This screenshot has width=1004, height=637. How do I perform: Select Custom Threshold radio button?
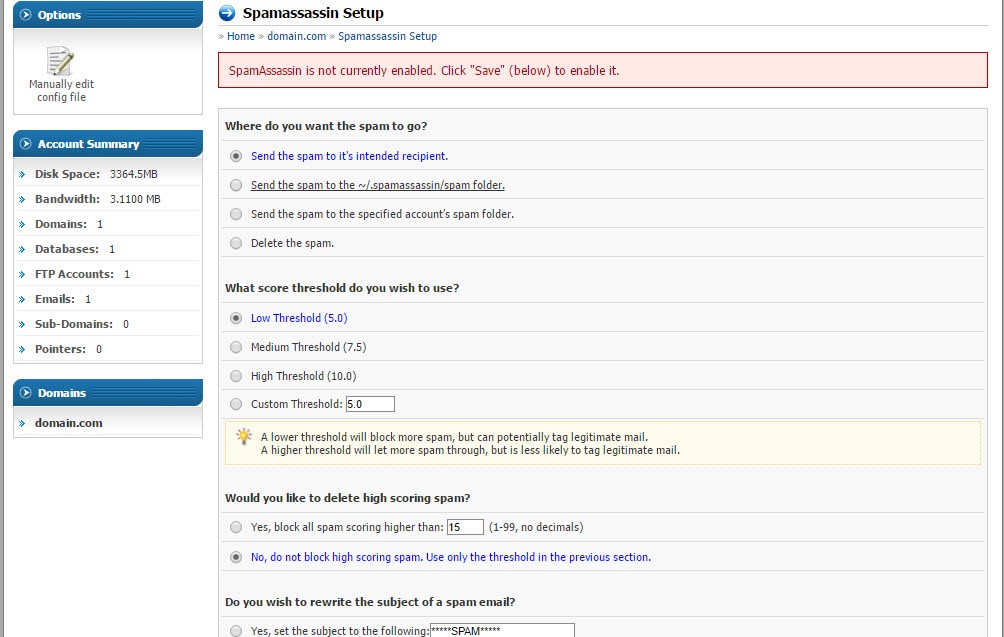click(x=236, y=404)
